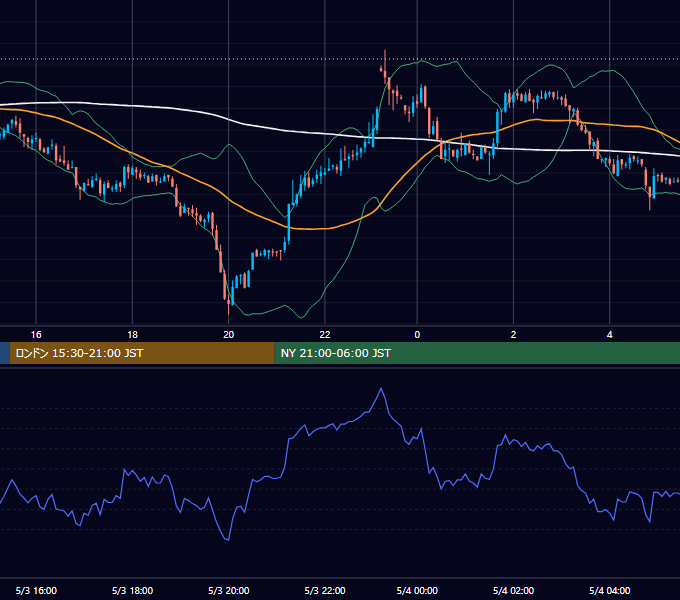
Task: Click the 5/4 00:00 time label
Action: tap(417, 590)
